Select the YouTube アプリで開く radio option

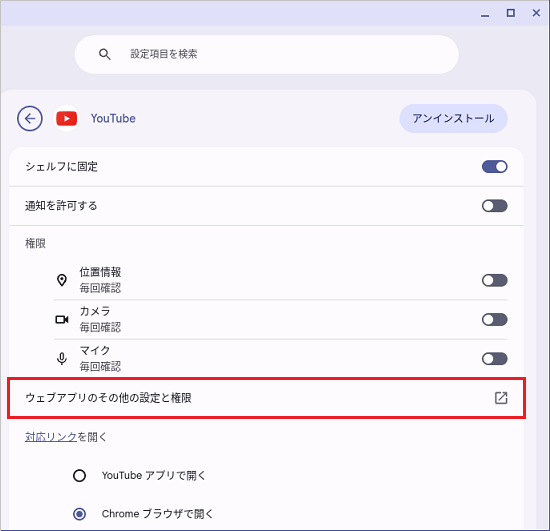pyautogui.click(x=79, y=476)
